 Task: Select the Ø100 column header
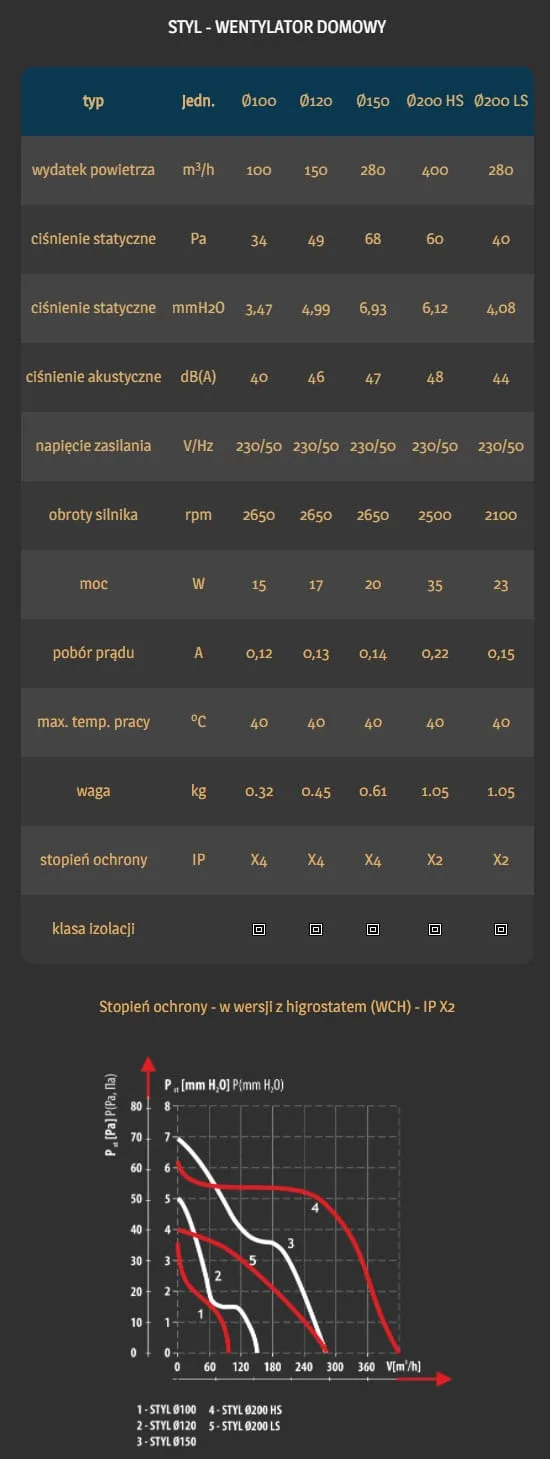259,102
